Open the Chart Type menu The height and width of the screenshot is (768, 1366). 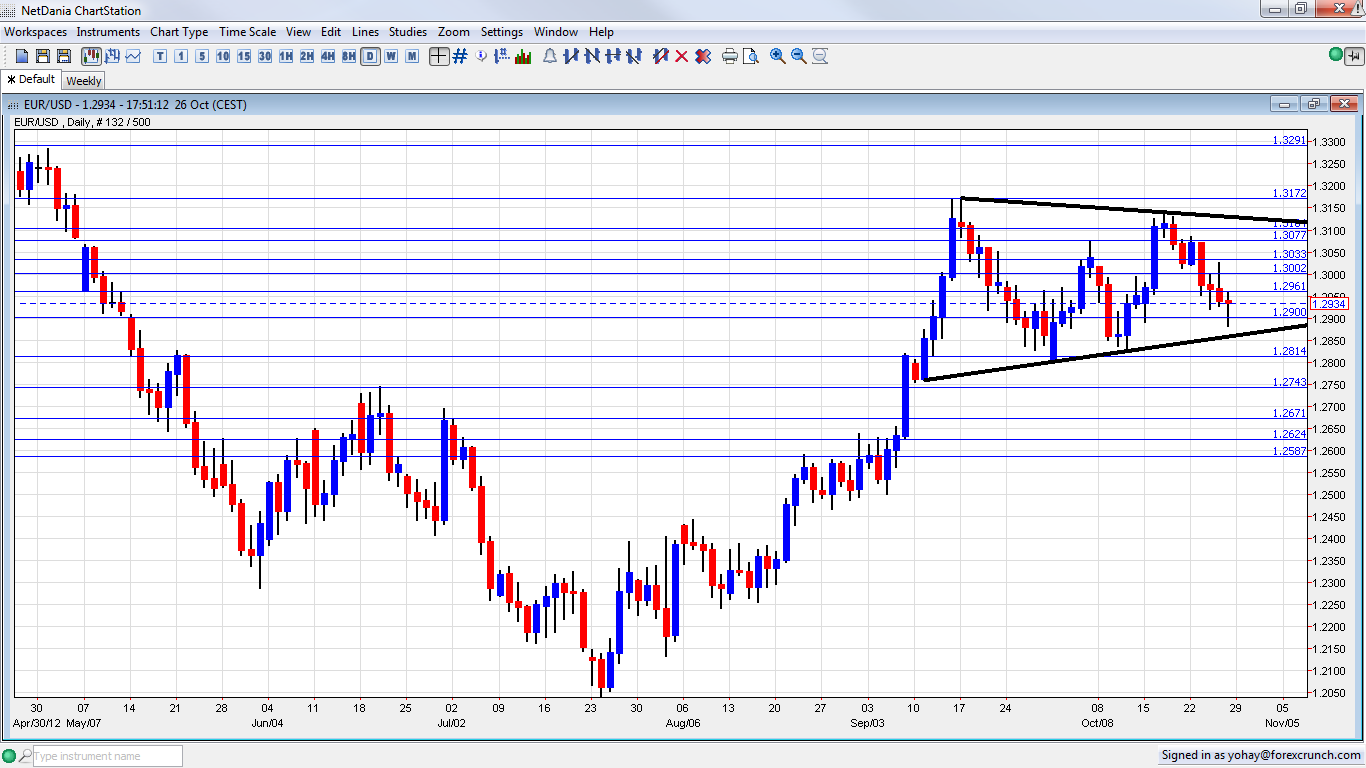pos(179,32)
